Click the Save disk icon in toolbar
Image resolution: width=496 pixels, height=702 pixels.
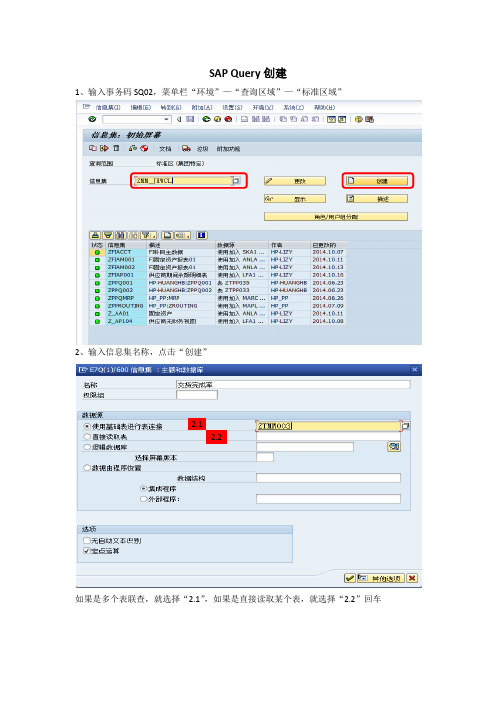(x=190, y=119)
